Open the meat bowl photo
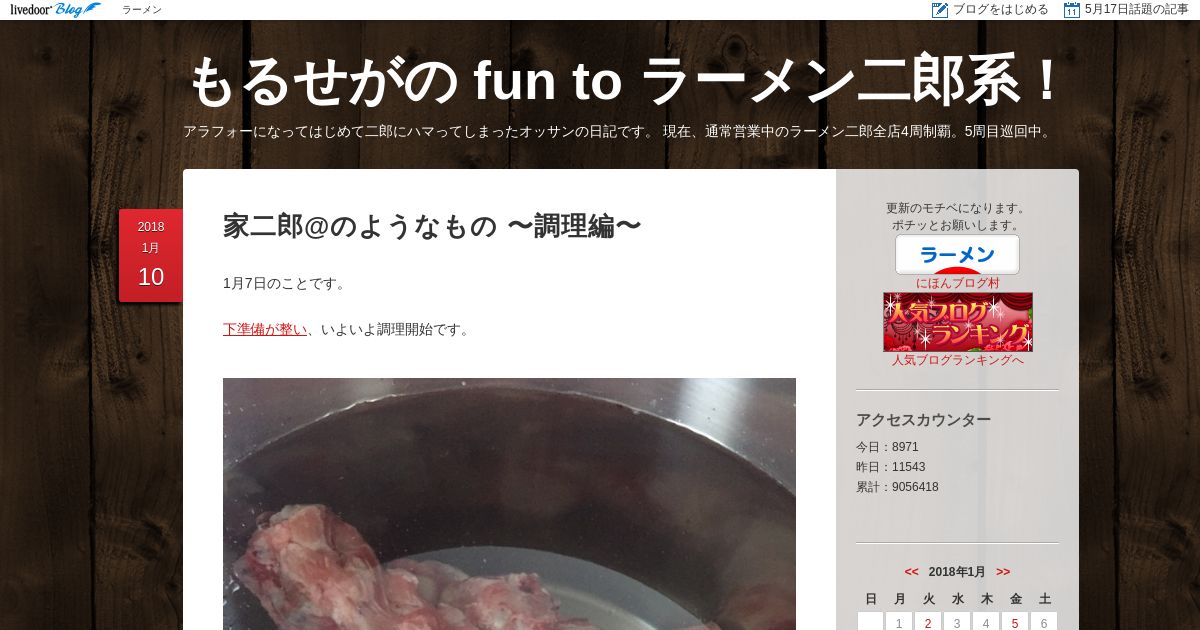Image resolution: width=1200 pixels, height=630 pixels. coord(509,504)
